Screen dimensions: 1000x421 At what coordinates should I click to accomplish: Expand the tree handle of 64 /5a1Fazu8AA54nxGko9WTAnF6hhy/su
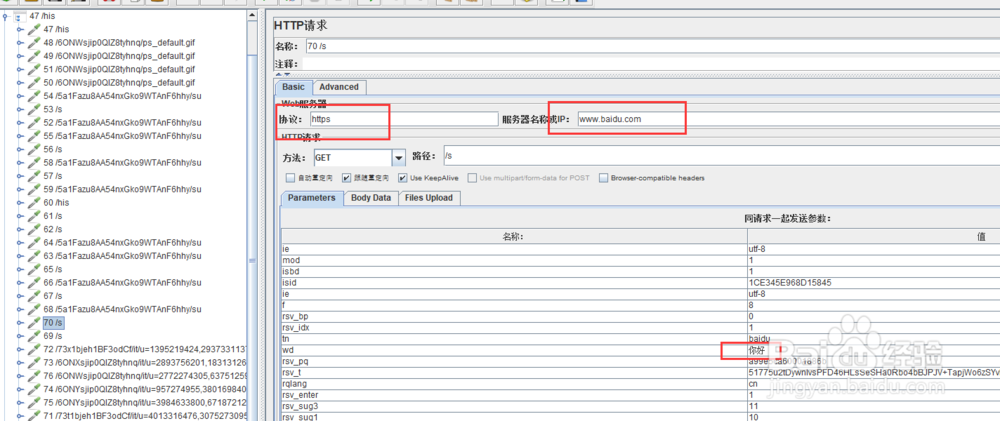point(20,242)
